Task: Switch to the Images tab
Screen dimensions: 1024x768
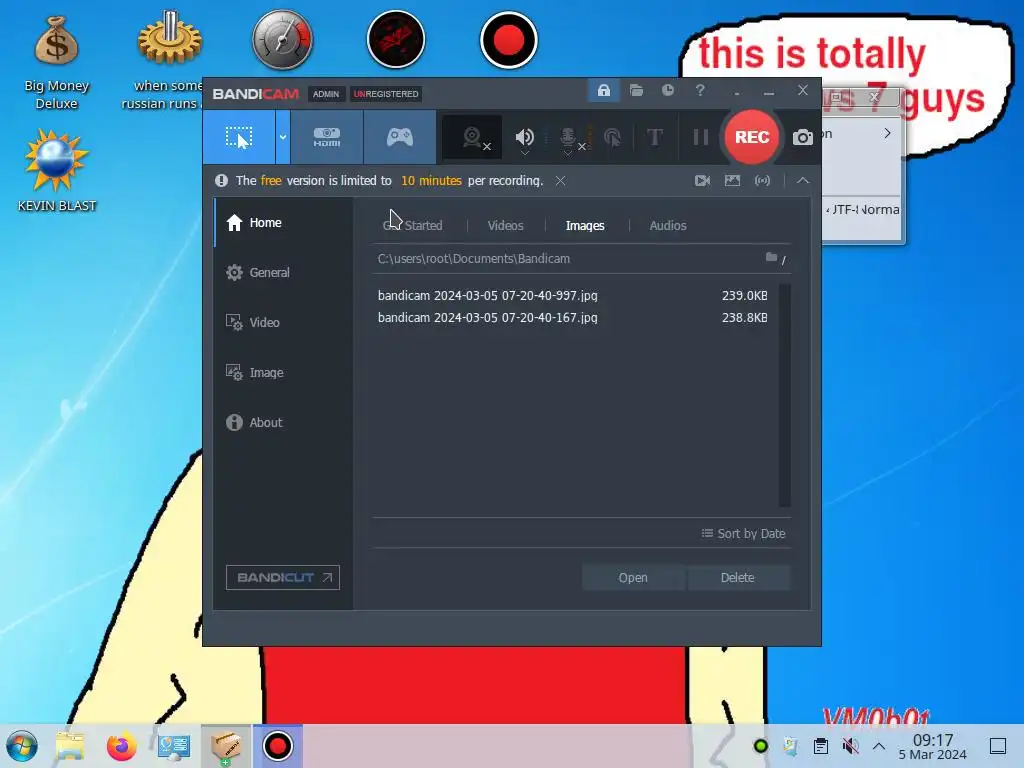Action: coord(584,225)
